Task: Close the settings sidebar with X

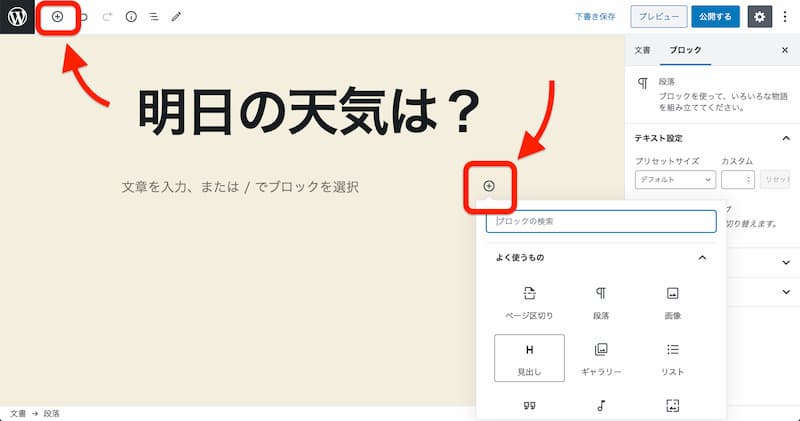Action: pyautogui.click(x=785, y=50)
